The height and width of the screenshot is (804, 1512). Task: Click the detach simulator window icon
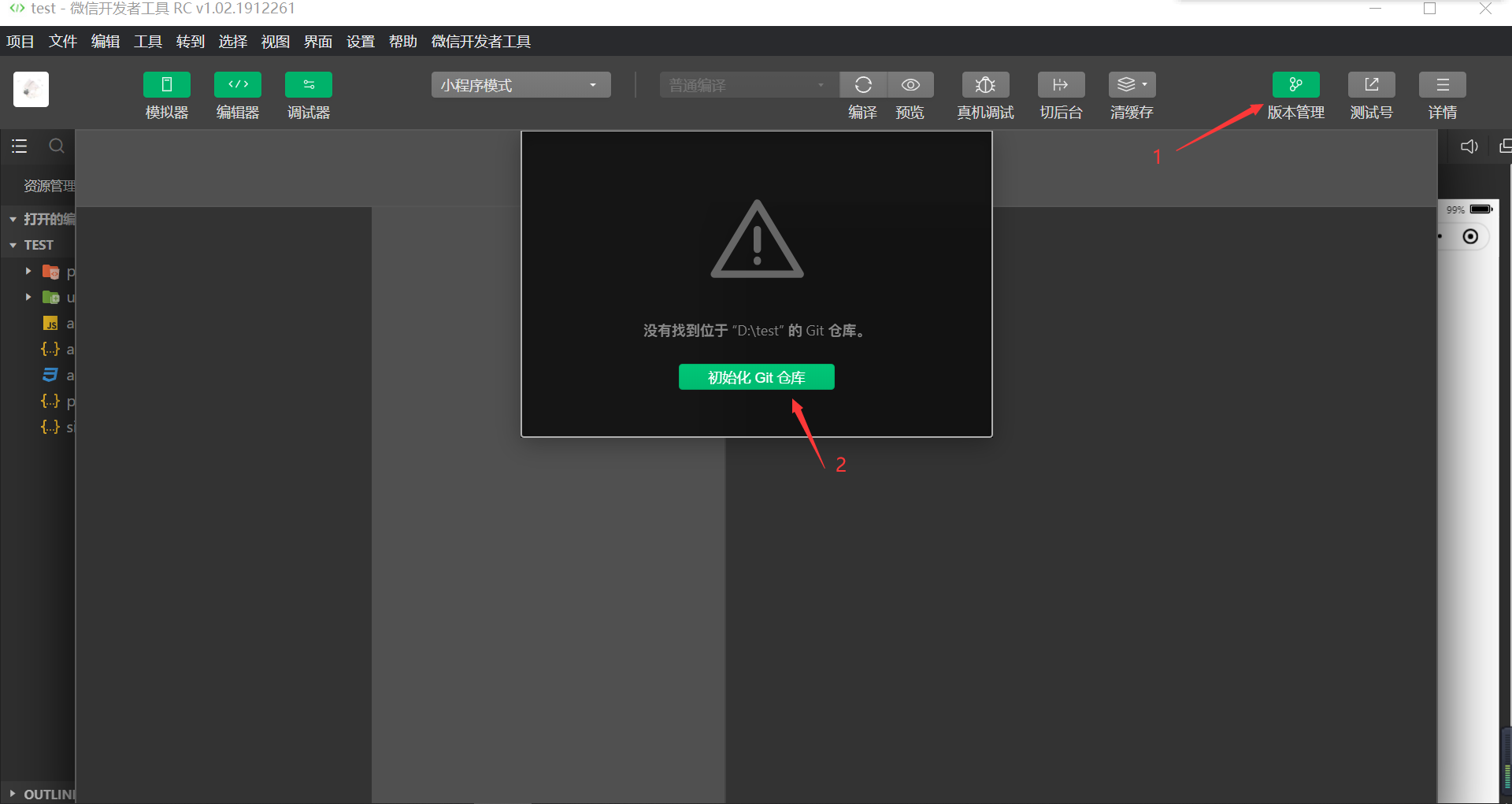(x=1505, y=146)
